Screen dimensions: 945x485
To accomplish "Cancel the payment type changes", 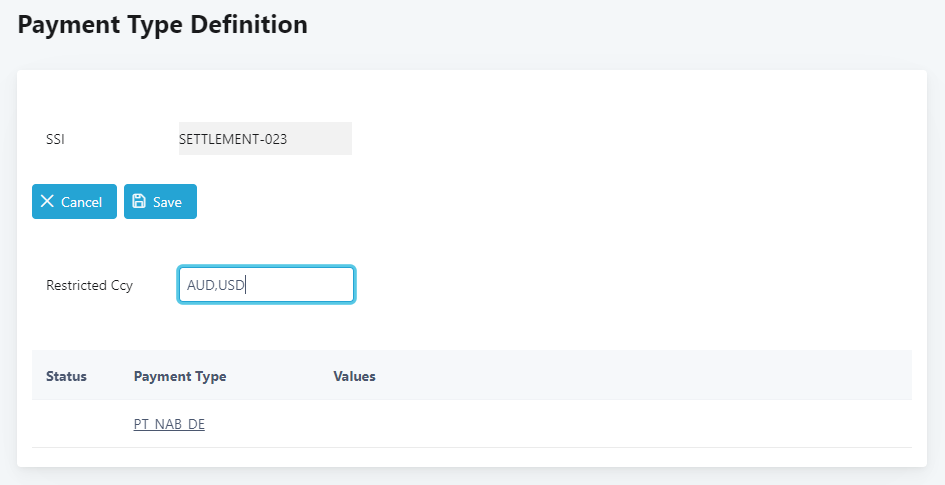I will 74,201.
